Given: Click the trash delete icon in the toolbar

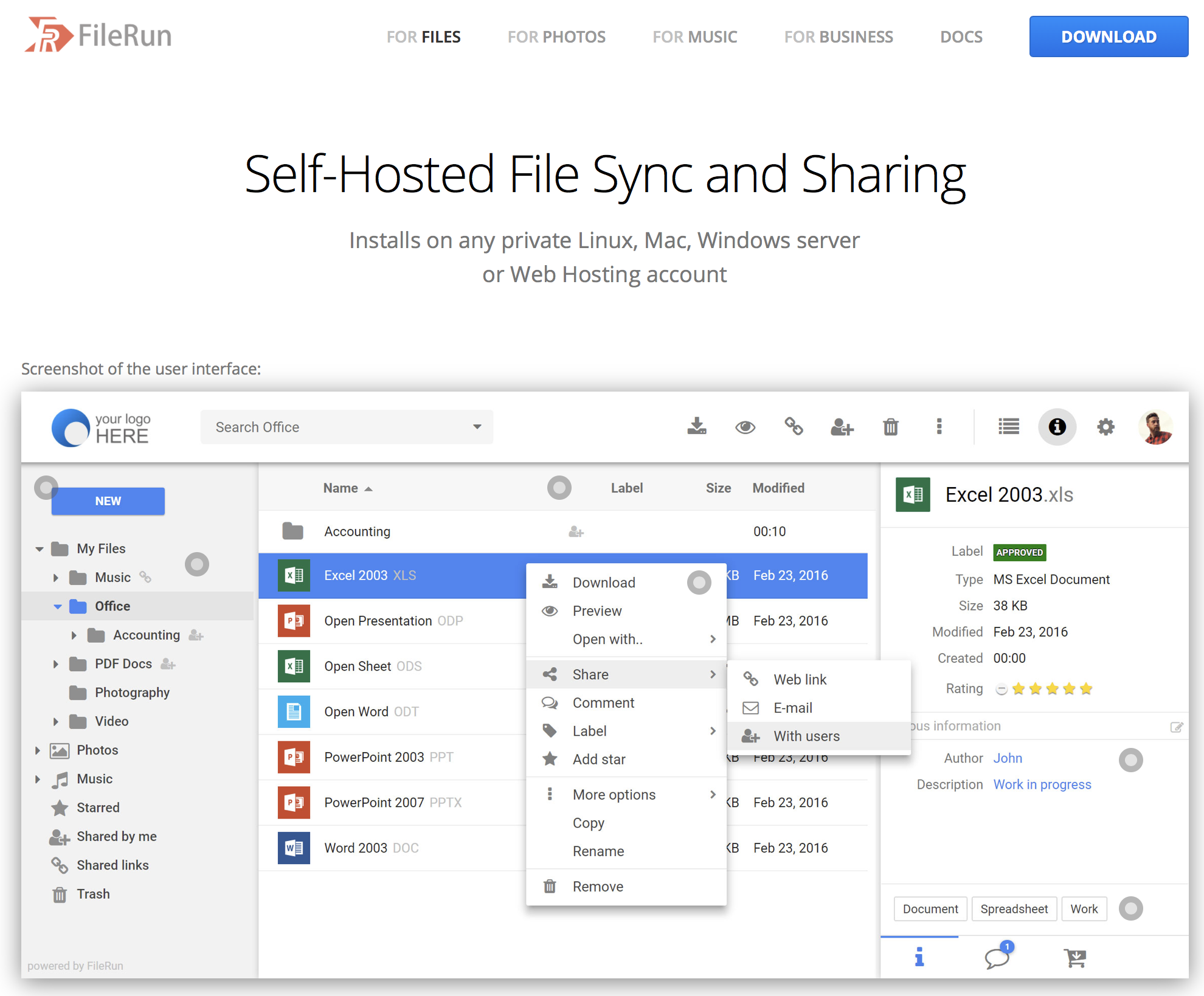Looking at the screenshot, I should coord(891,427).
